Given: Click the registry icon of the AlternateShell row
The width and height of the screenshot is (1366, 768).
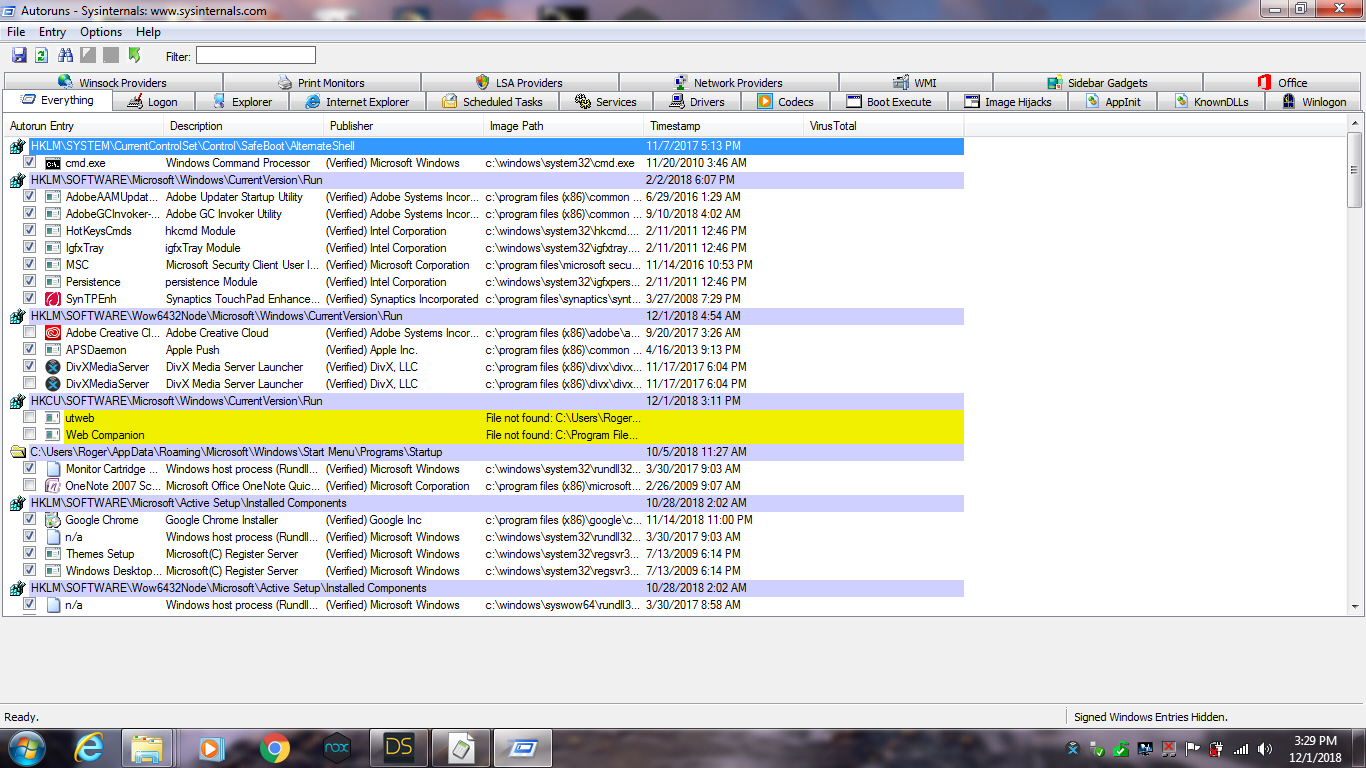Looking at the screenshot, I should click(17, 146).
